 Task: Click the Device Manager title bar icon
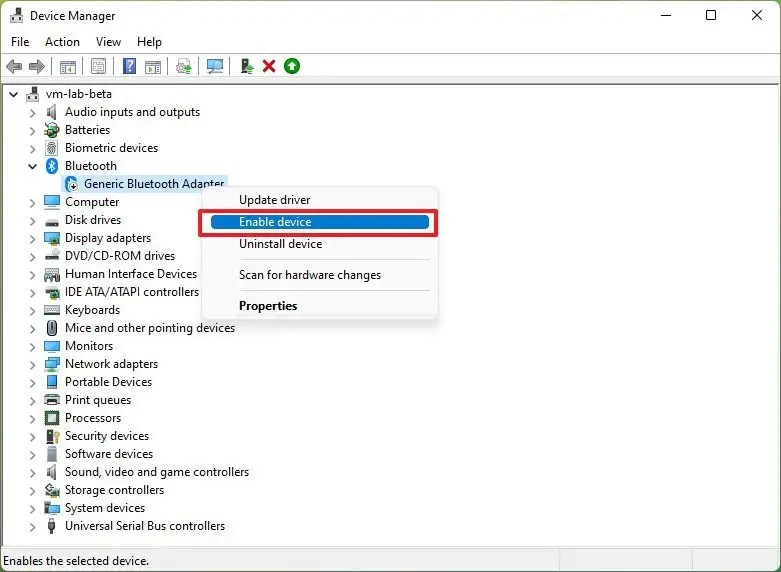coord(16,15)
